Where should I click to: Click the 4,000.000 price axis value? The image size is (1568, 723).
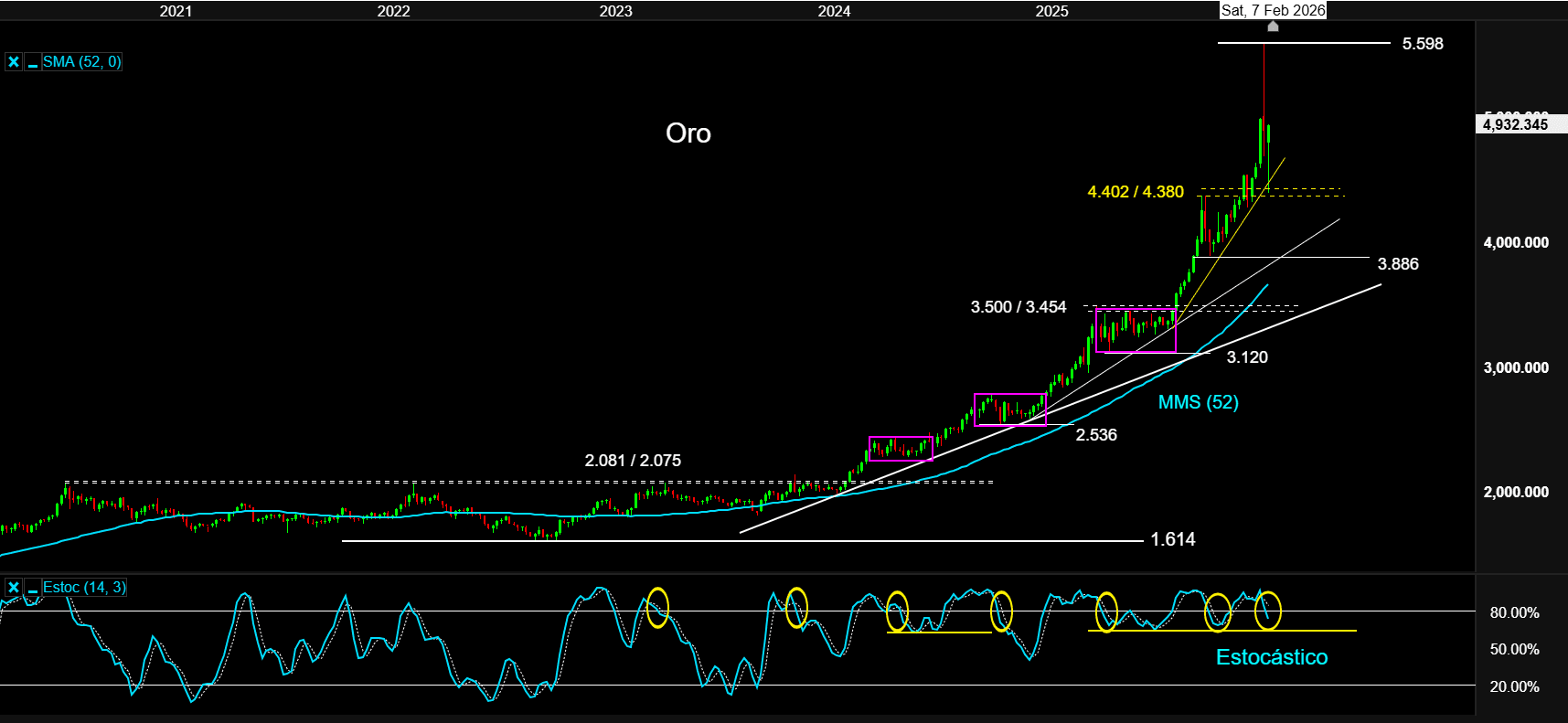1516,243
